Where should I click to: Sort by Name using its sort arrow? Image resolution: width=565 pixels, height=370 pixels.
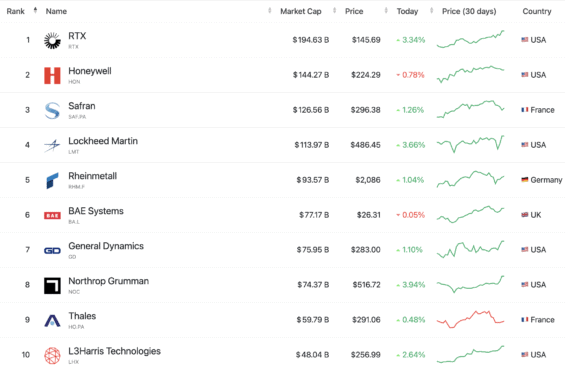pyautogui.click(x=270, y=10)
